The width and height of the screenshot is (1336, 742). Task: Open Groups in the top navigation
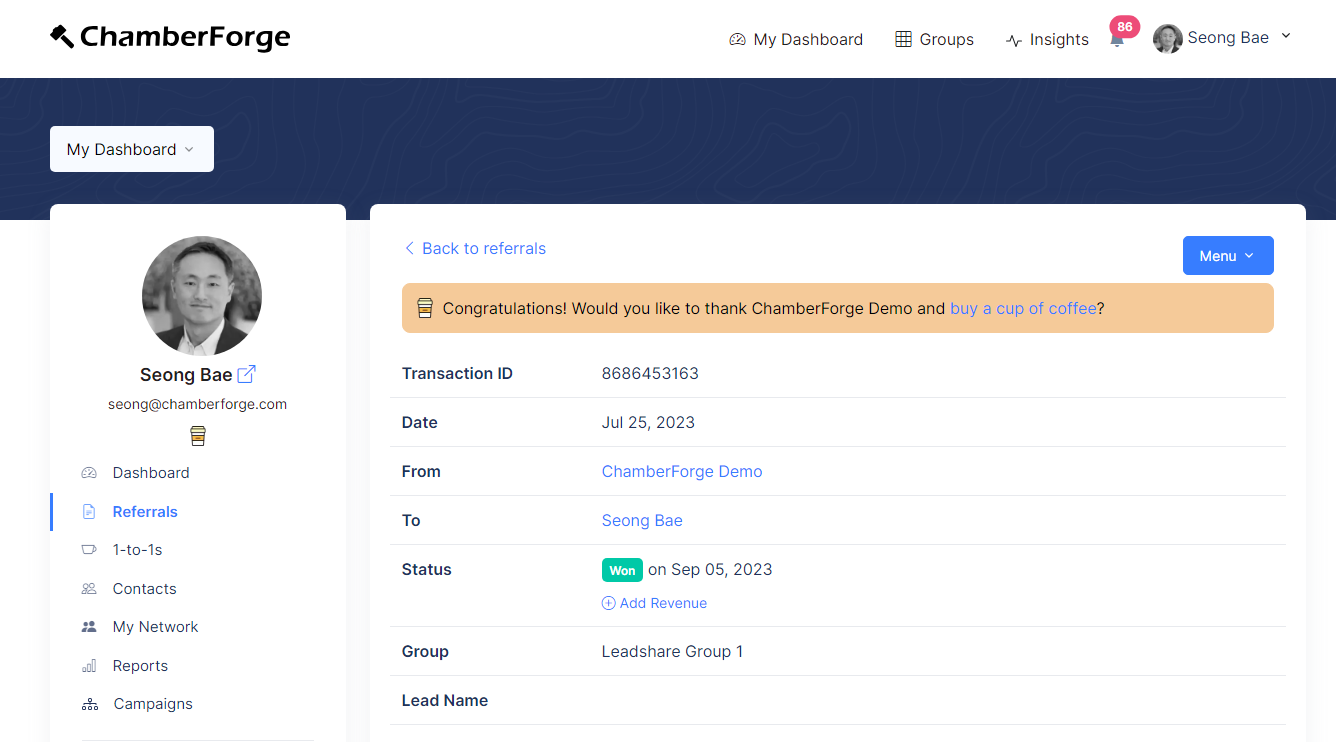tap(934, 40)
